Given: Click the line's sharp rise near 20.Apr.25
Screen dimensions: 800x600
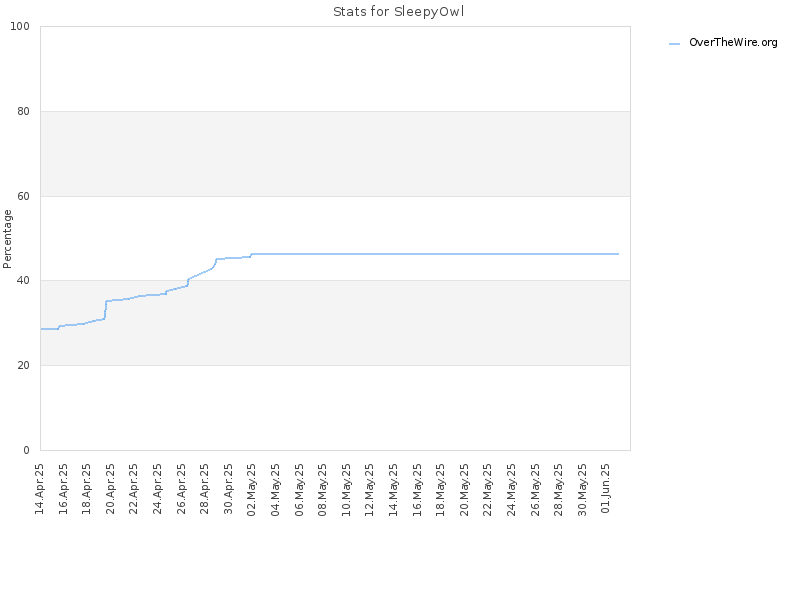Looking at the screenshot, I should pyautogui.click(x=105, y=310).
